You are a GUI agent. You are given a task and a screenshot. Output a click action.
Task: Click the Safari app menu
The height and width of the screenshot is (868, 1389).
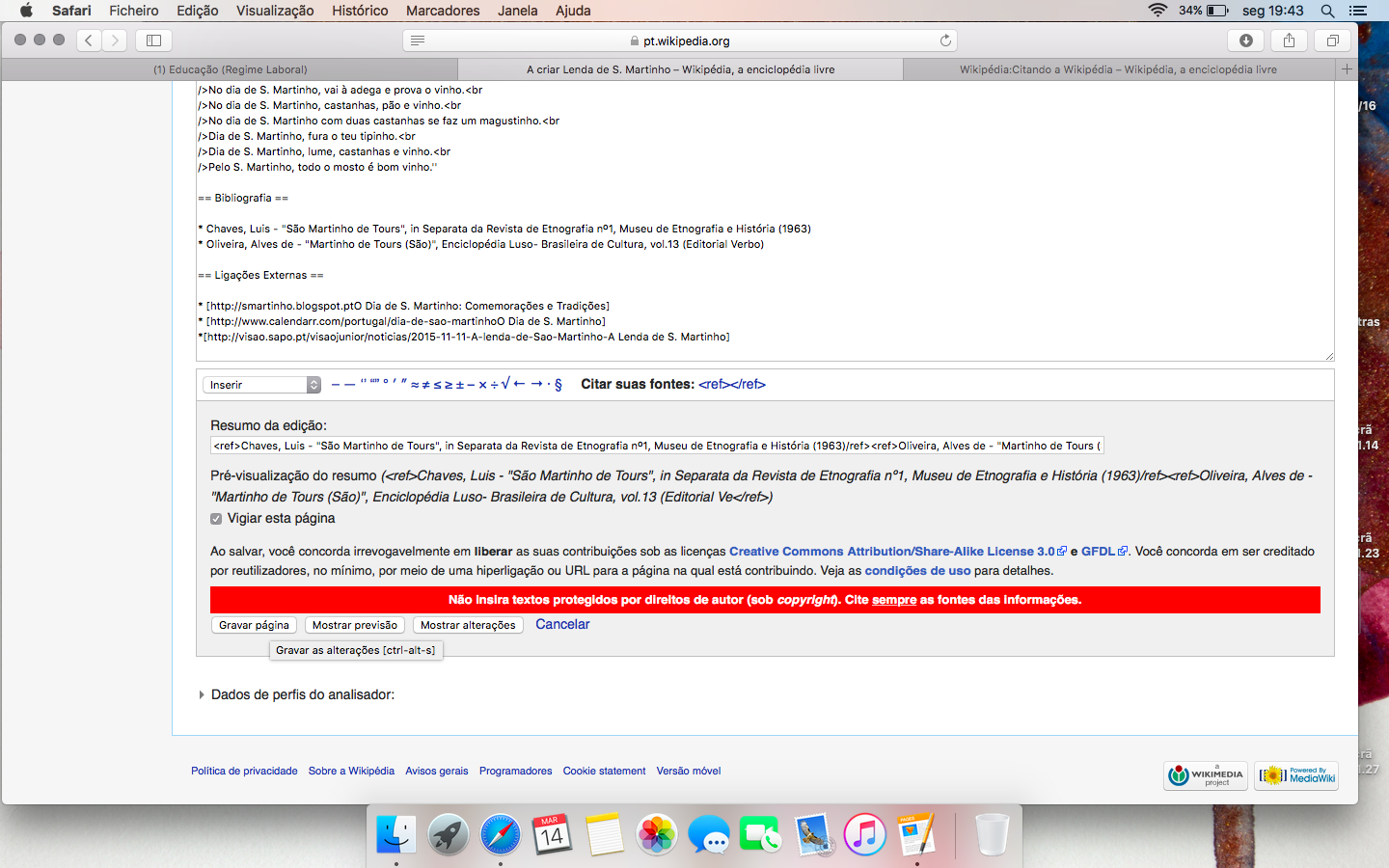pyautogui.click(x=71, y=11)
